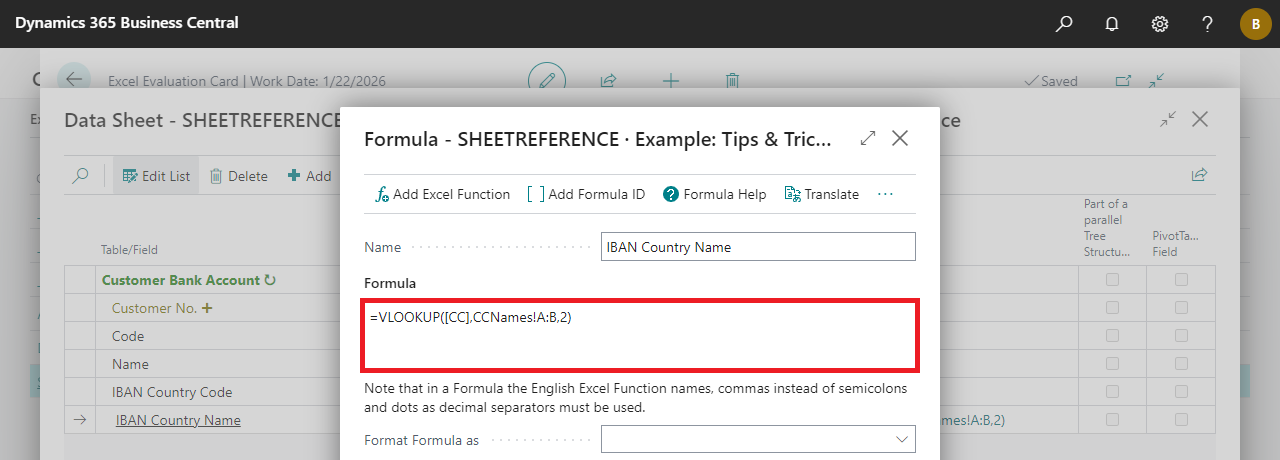Click the Translate action

(x=822, y=194)
